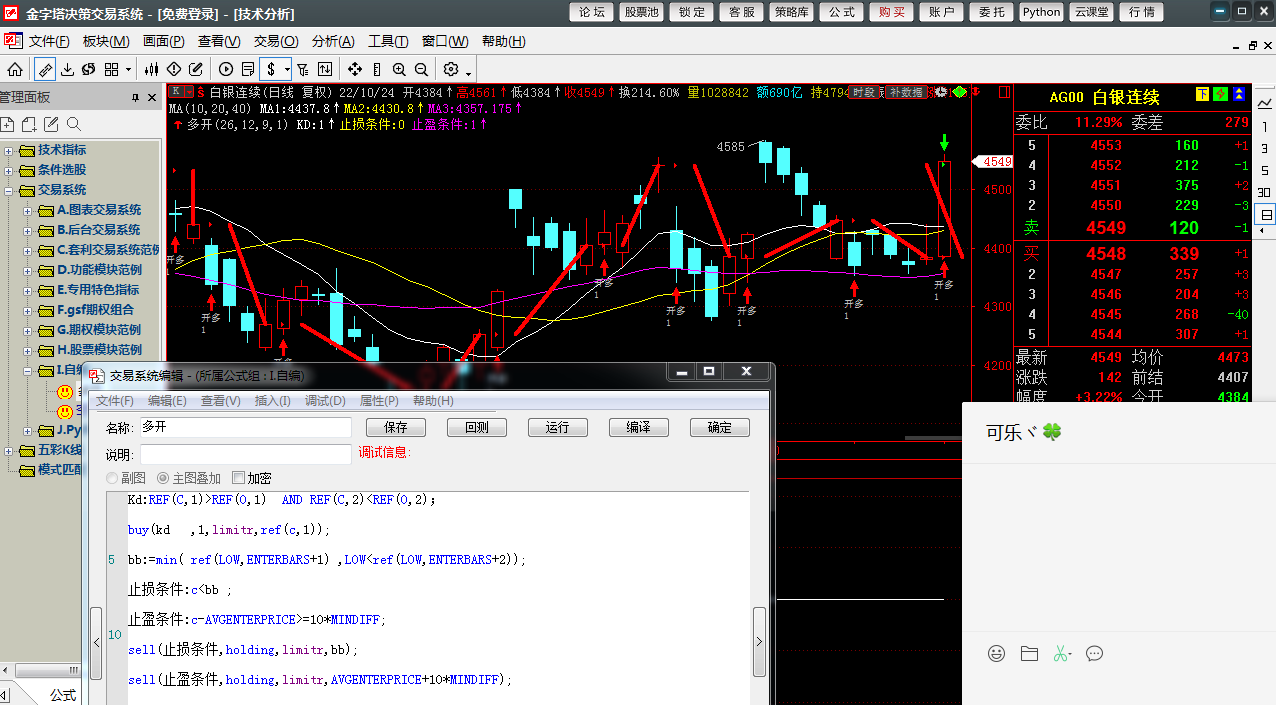Click the 回测 backtest button

pos(477,427)
